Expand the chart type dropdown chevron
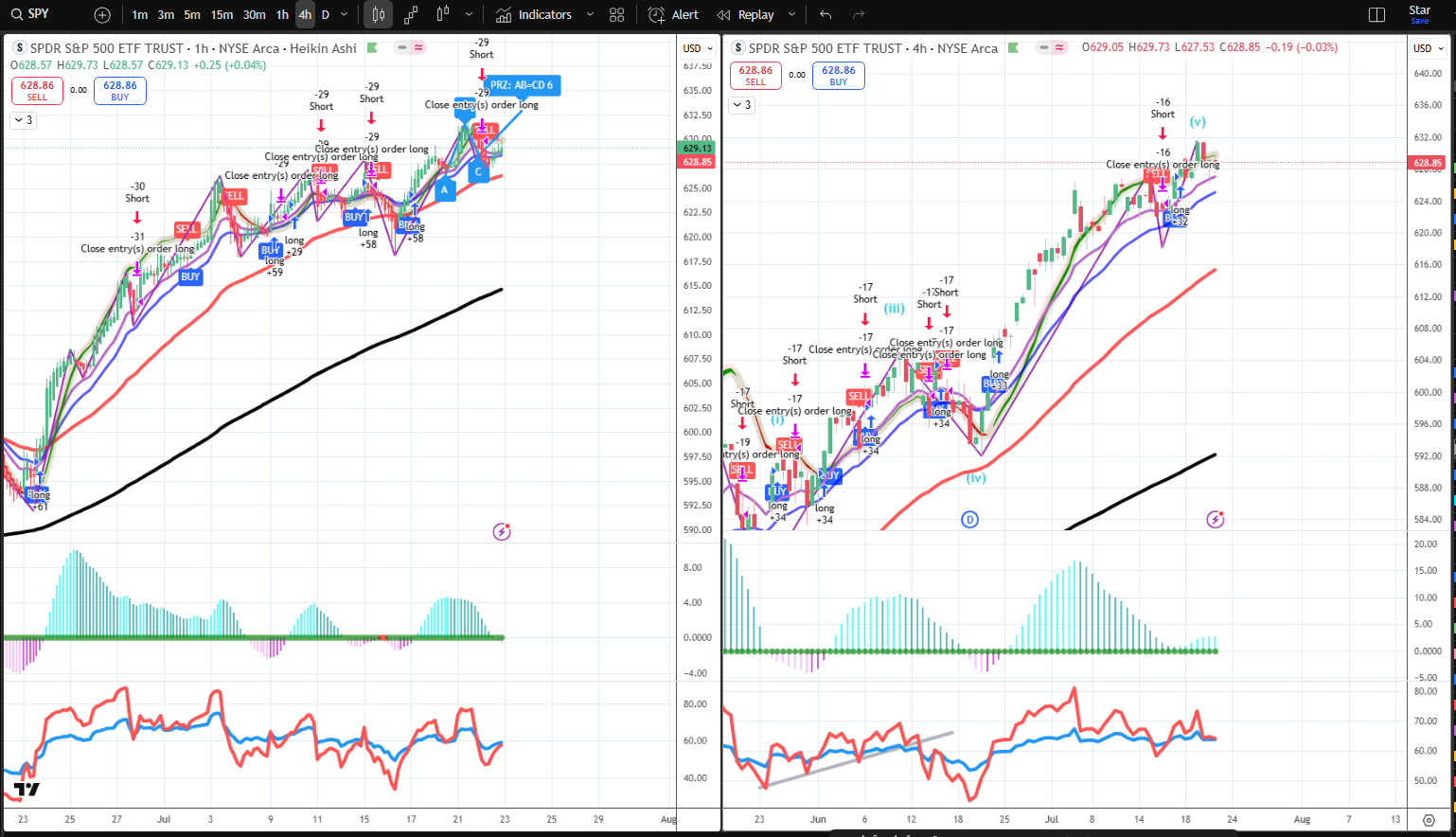This screenshot has height=837, width=1456. tap(469, 15)
